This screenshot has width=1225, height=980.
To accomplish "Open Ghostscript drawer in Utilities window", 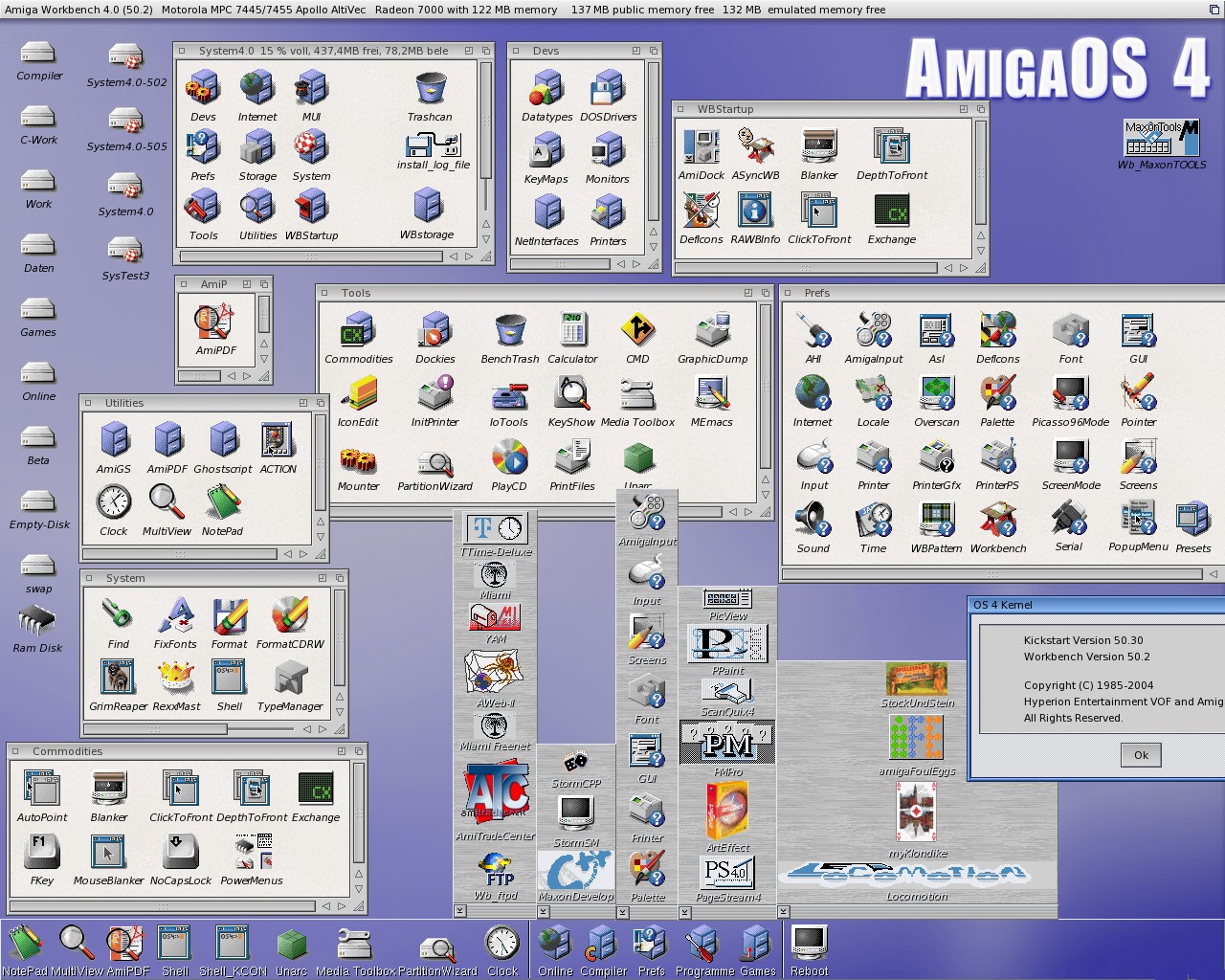I will tap(223, 440).
